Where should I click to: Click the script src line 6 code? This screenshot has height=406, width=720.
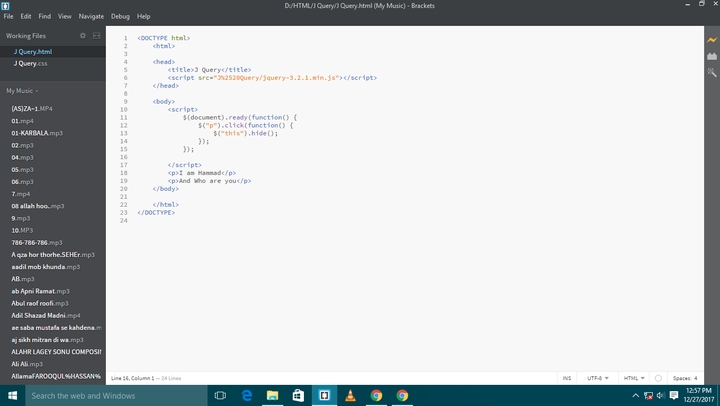pos(272,78)
